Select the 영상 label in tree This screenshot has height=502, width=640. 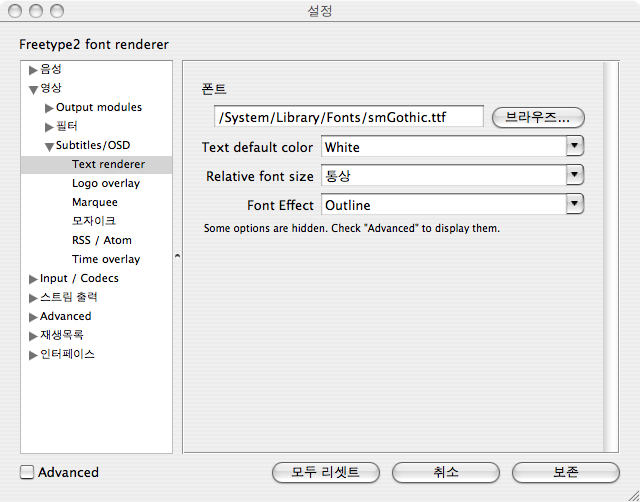[51, 88]
